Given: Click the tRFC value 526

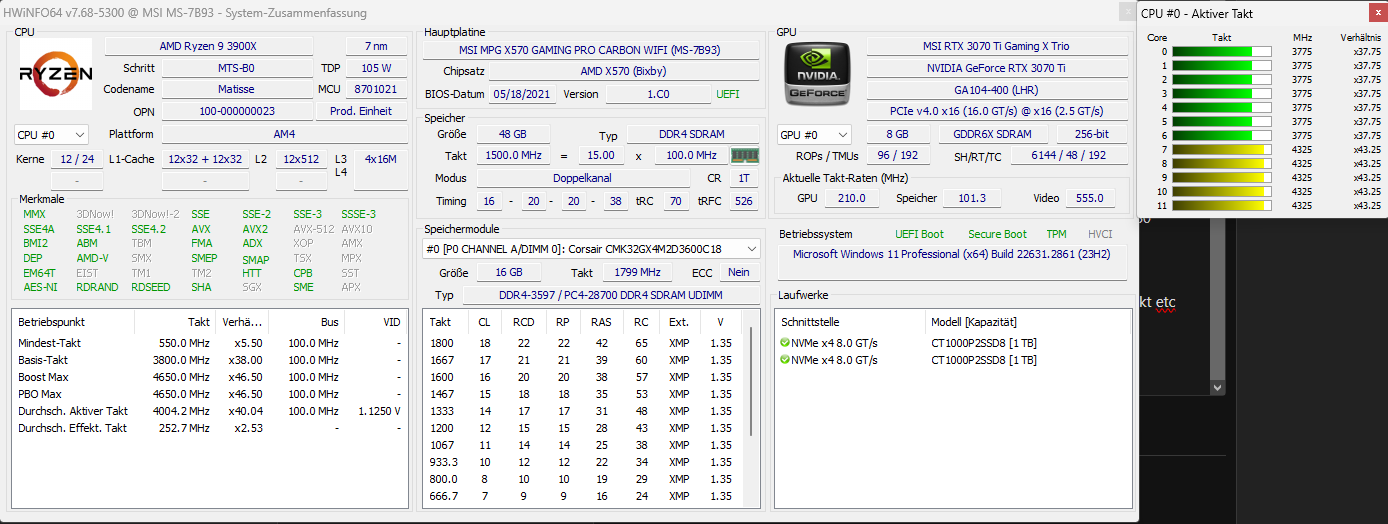Looking at the screenshot, I should (x=743, y=201).
